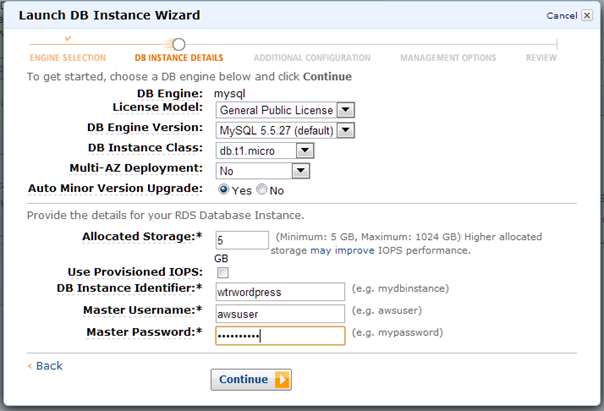Close the wizard with the X icon
604x411 pixels.
tap(585, 15)
